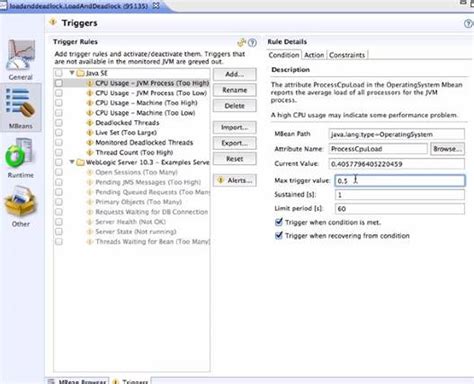Select Threads Waiting for Bean rule
The image size is (474, 384).
click(153, 242)
